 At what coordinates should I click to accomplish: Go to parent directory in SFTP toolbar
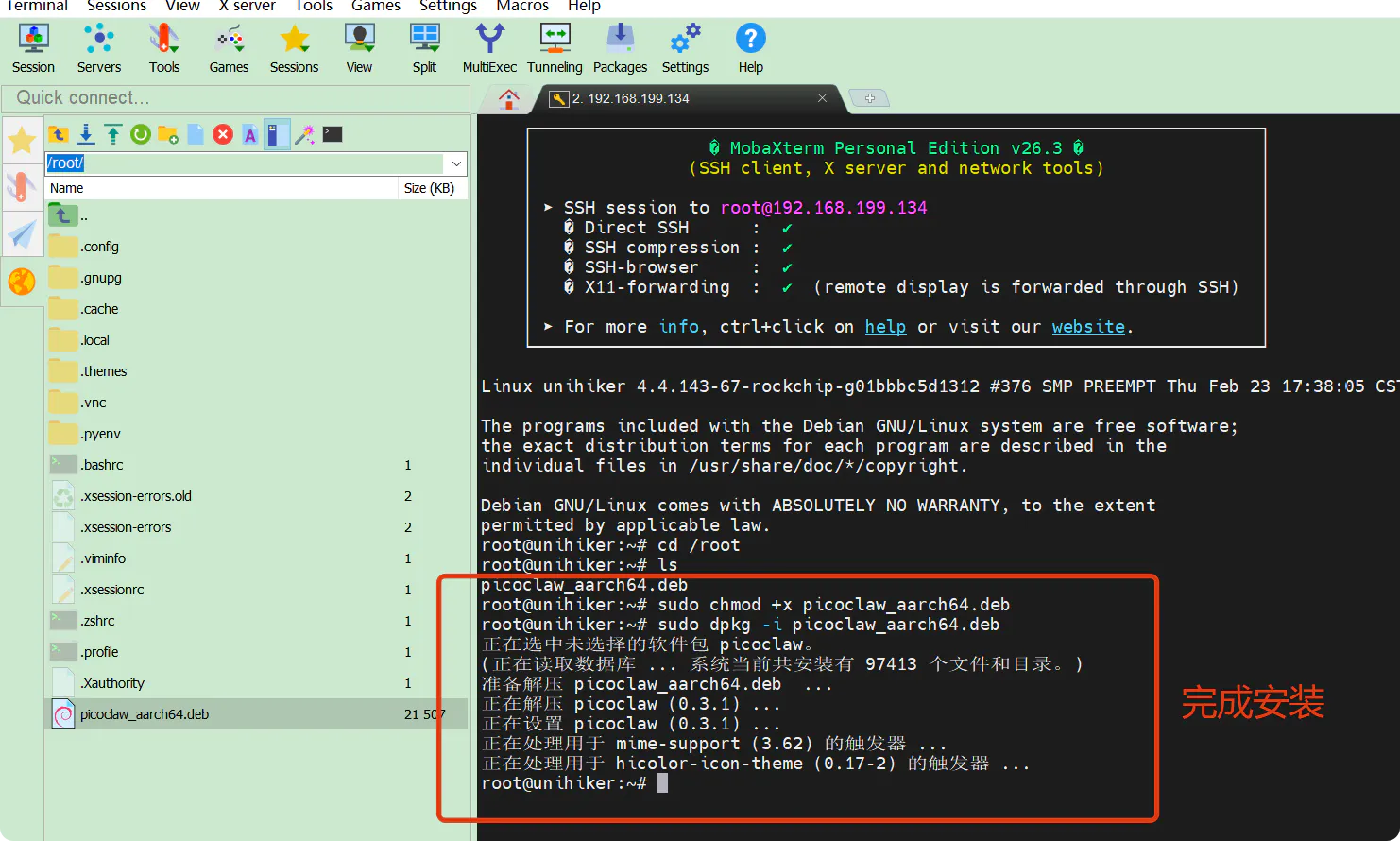(59, 134)
